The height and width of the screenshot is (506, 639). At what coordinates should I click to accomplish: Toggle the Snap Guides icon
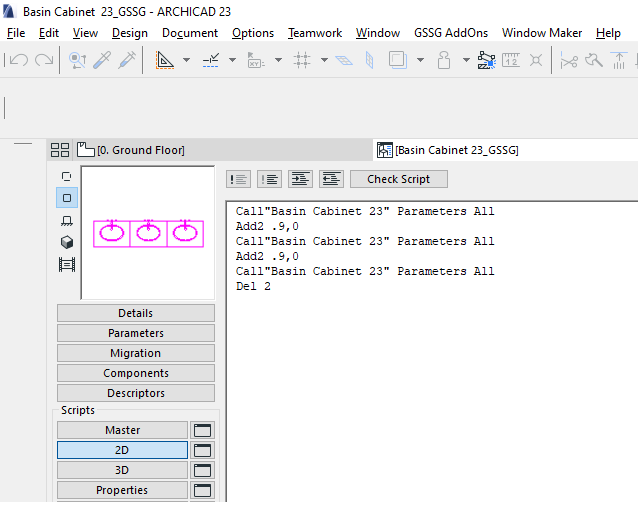(x=211, y=60)
